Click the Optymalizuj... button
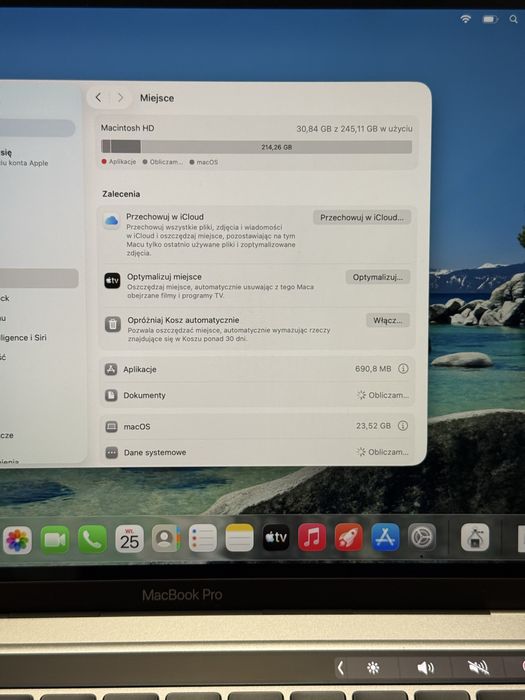This screenshot has width=525, height=700. pos(378,277)
